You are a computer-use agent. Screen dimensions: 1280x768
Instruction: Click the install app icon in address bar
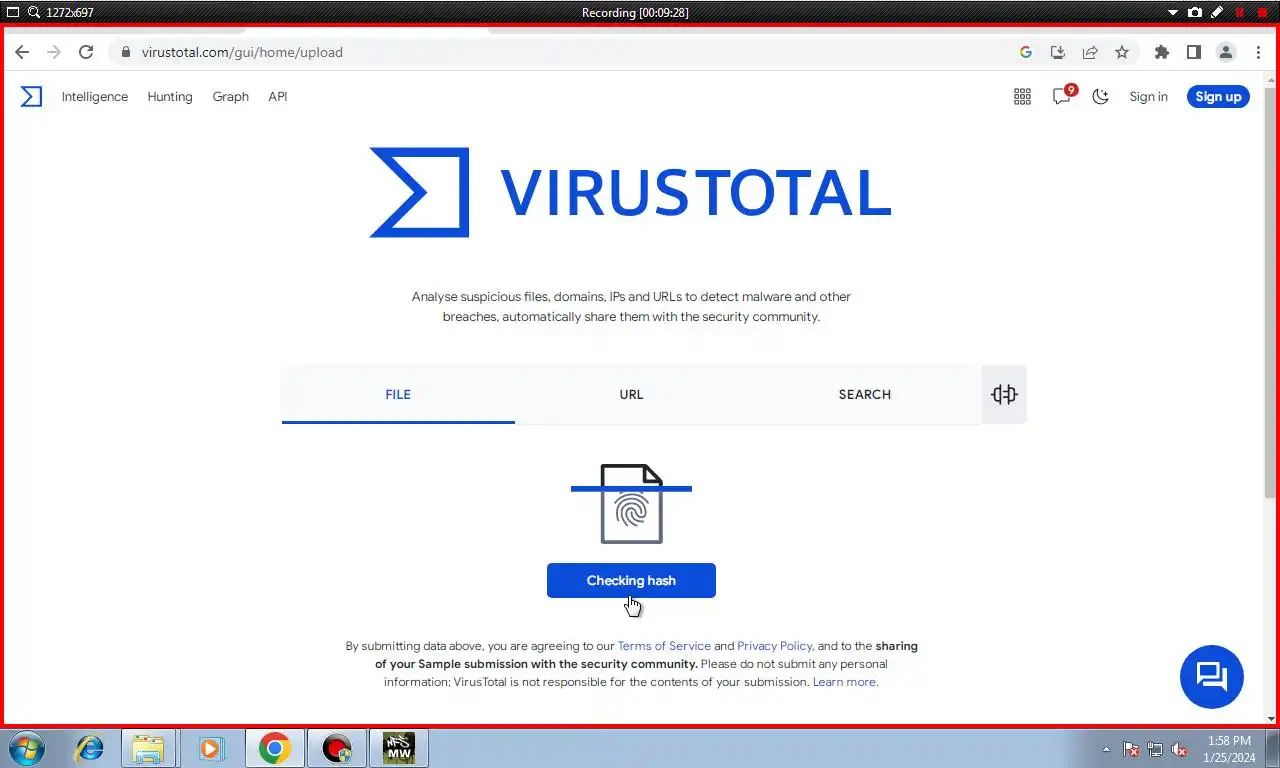(1058, 52)
